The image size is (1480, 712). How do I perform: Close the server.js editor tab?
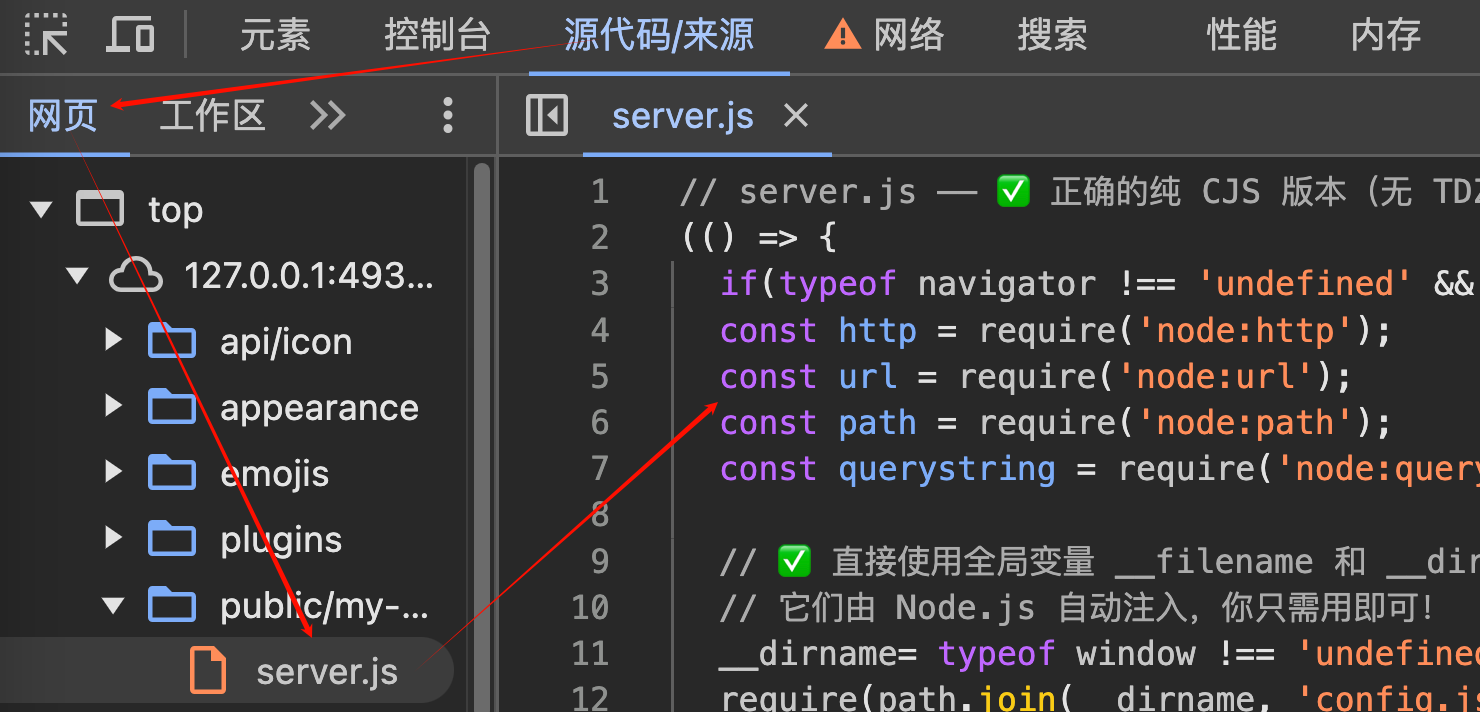(x=796, y=116)
